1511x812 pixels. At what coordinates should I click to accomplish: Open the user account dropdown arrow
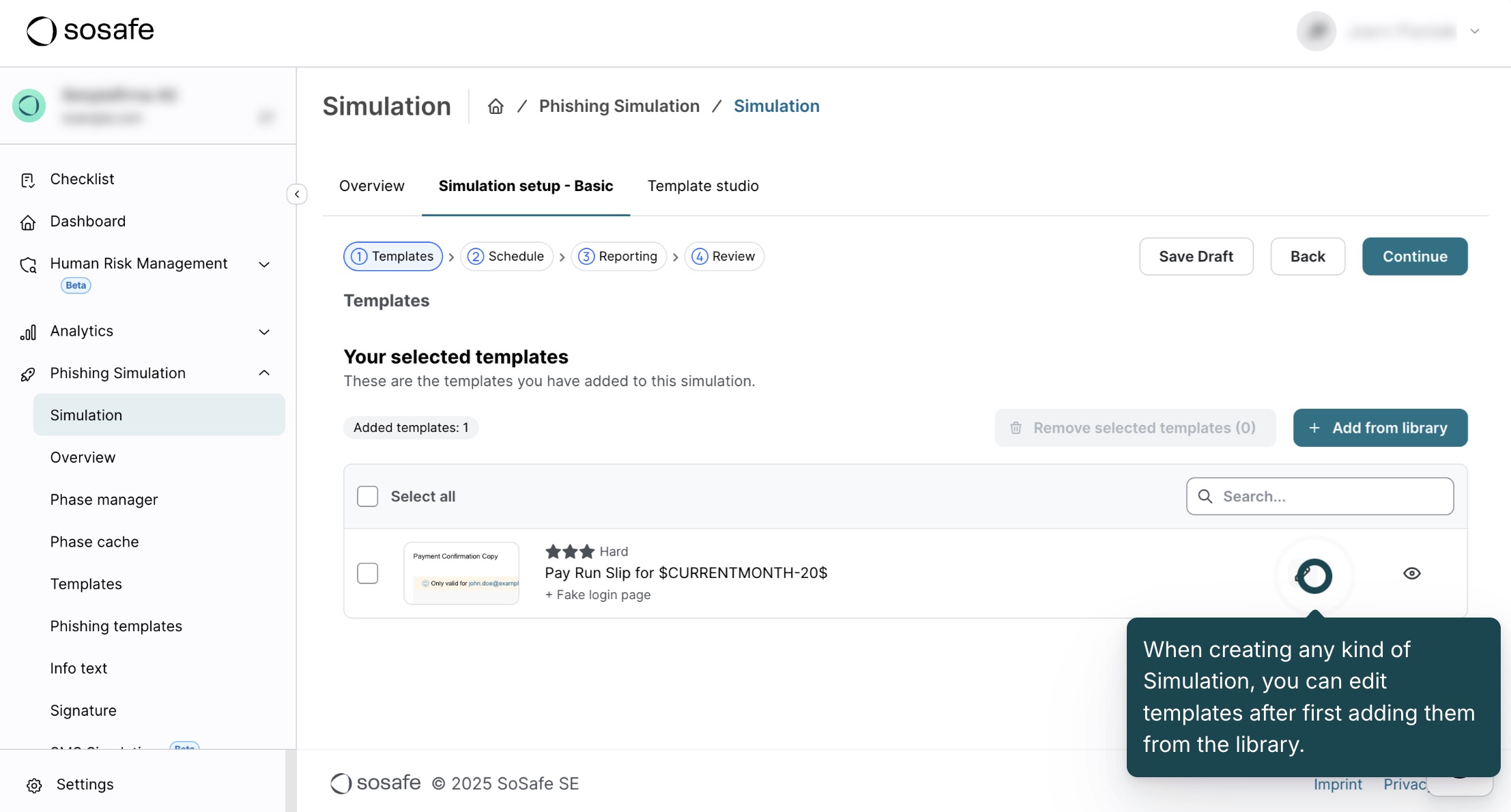coord(1474,31)
